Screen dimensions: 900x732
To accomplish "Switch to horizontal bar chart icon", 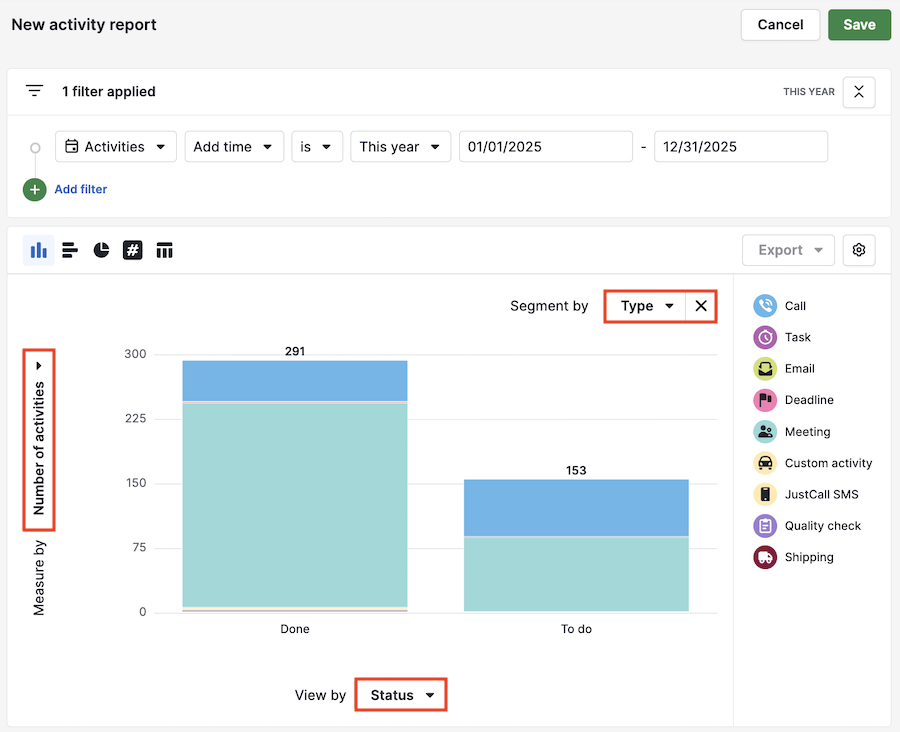I will [70, 250].
